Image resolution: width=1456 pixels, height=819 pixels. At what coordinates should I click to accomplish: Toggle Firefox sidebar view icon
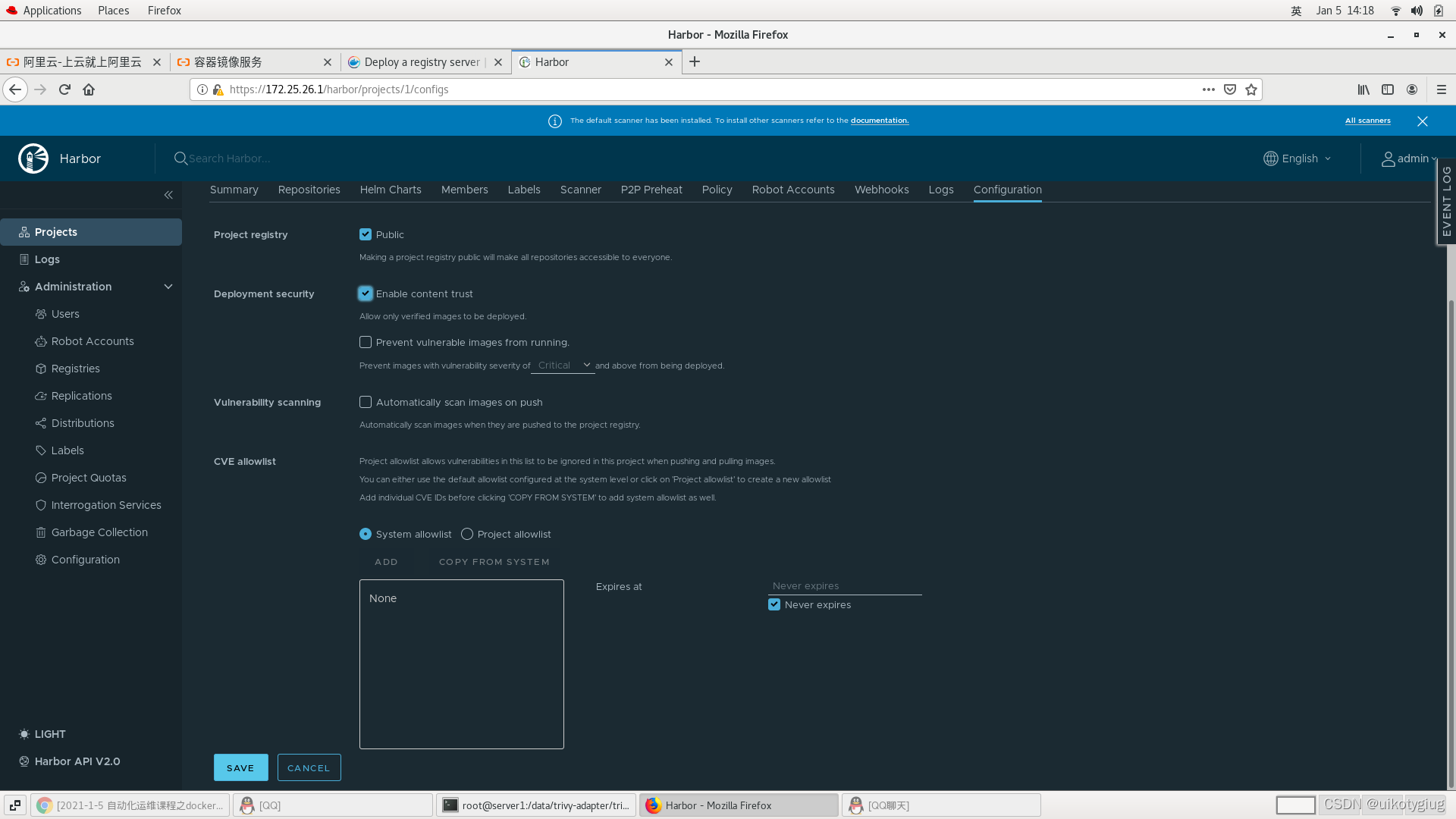(x=1388, y=89)
